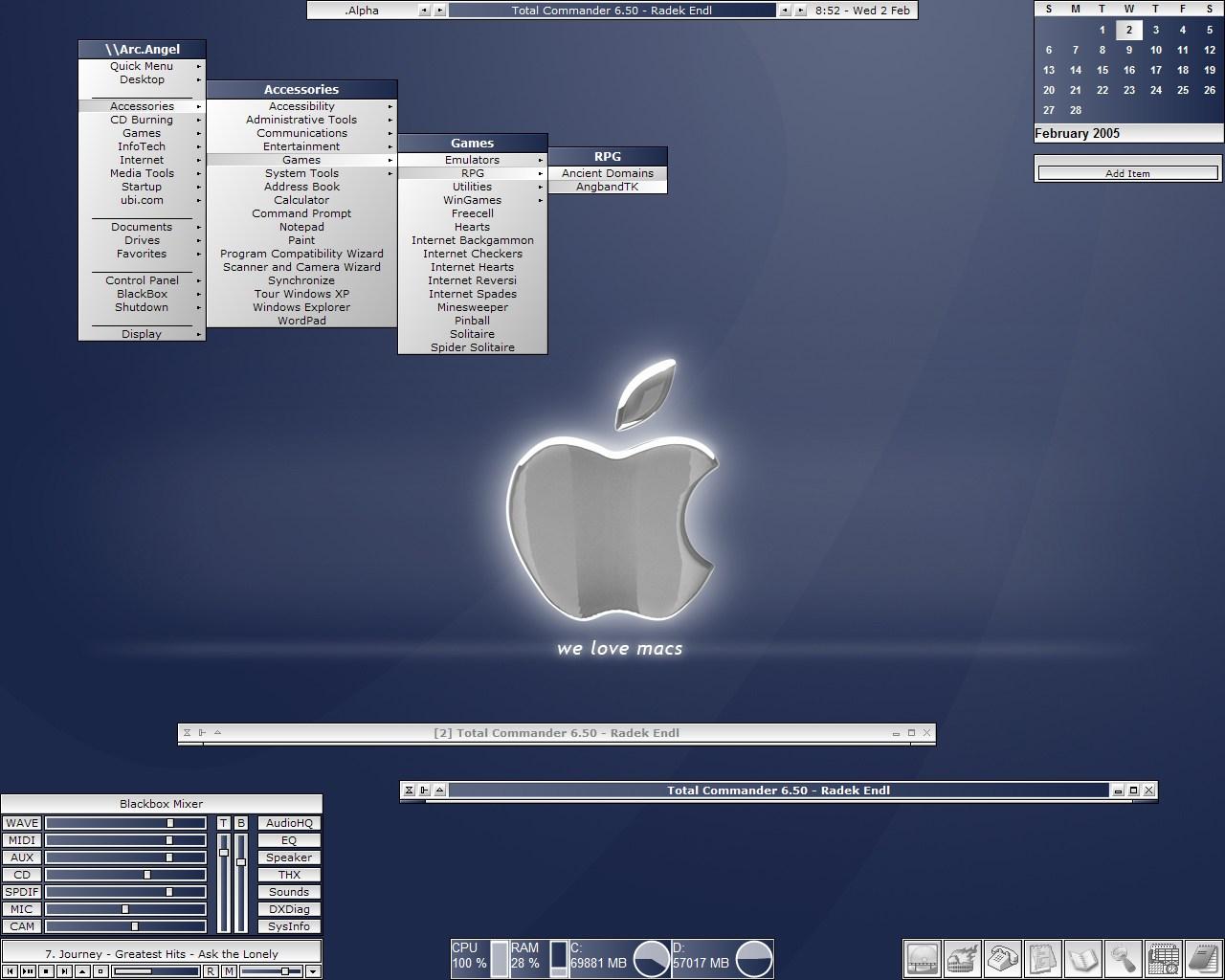The image size is (1225, 980).
Task: Open the player's down-arrow dropdown
Action: tap(313, 971)
